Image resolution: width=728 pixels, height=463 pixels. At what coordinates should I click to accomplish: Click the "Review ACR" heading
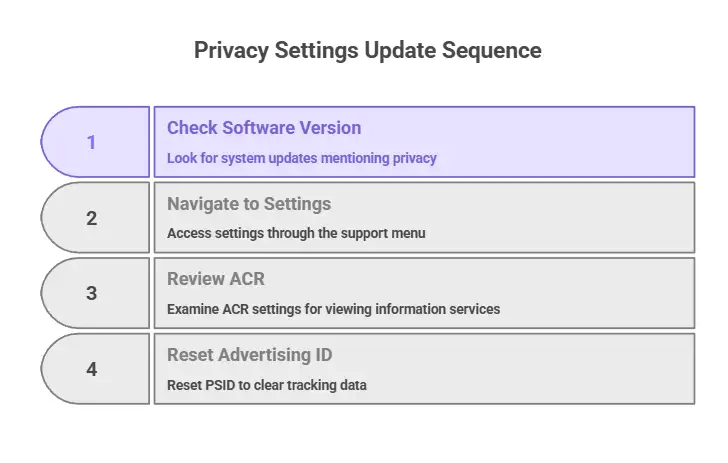[x=214, y=279]
